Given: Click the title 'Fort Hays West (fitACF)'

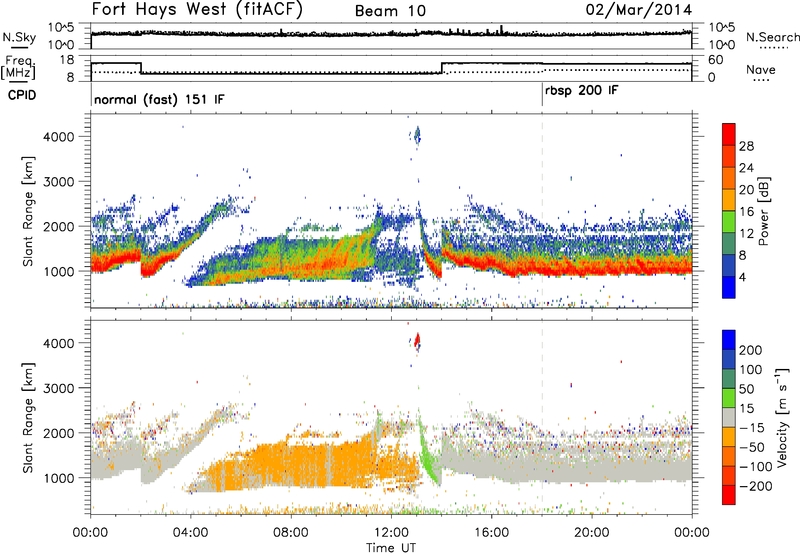Looking at the screenshot, I should 196,10.
